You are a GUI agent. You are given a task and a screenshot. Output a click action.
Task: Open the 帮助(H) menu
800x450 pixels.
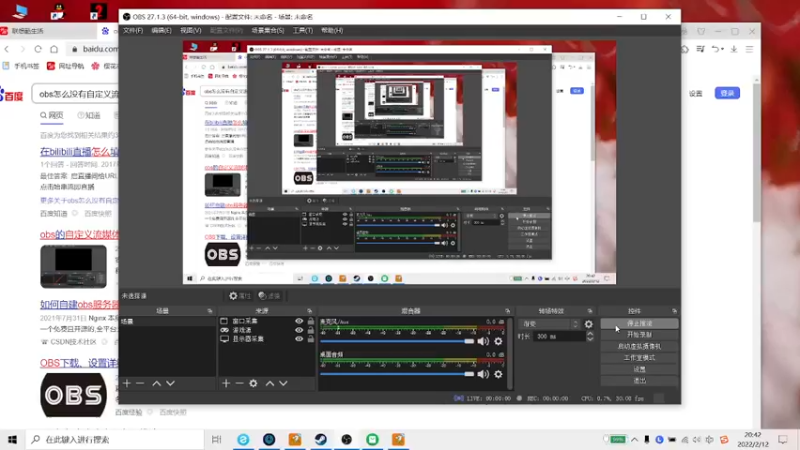332,31
